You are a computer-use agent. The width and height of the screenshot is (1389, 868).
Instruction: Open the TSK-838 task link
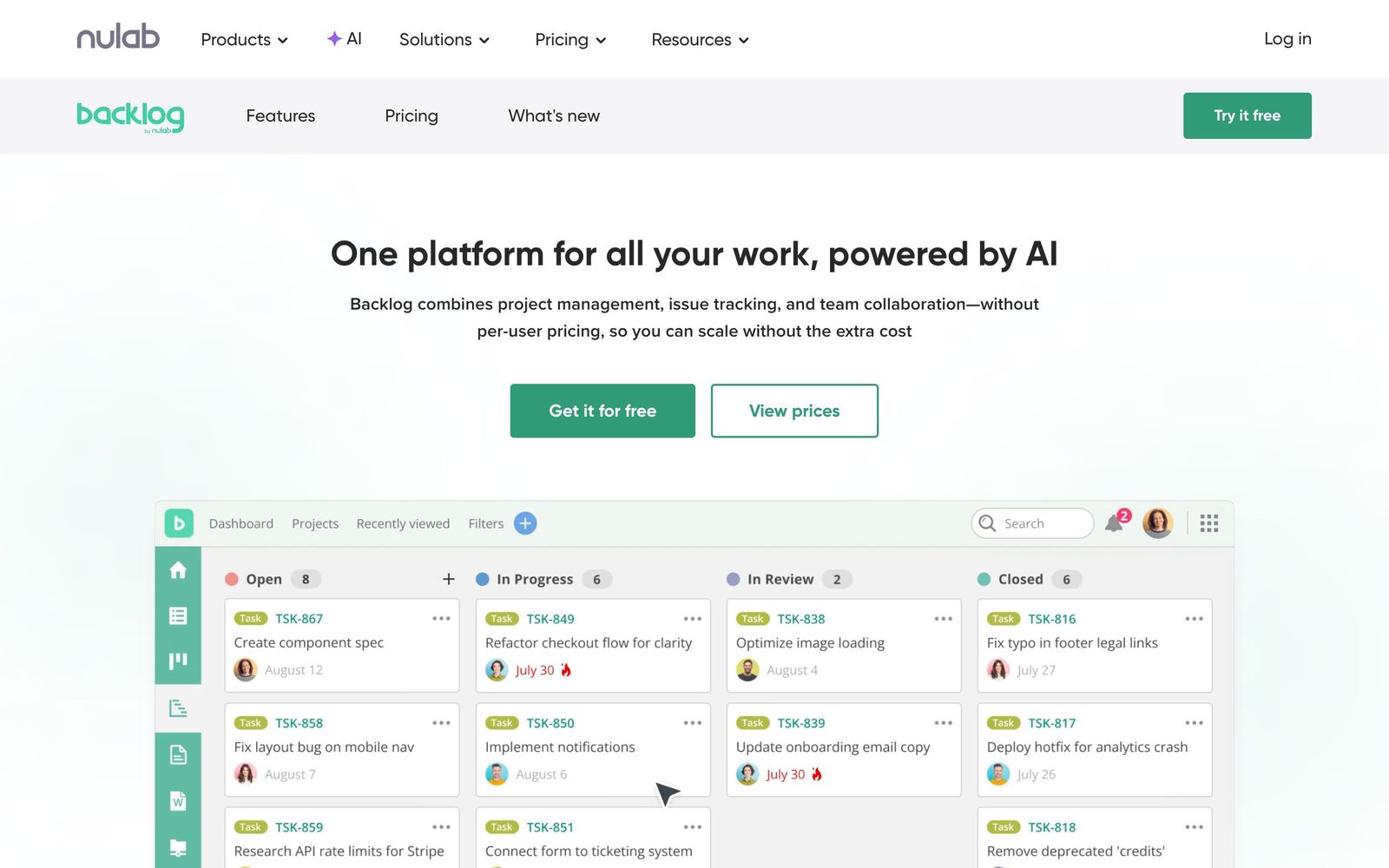pos(801,619)
